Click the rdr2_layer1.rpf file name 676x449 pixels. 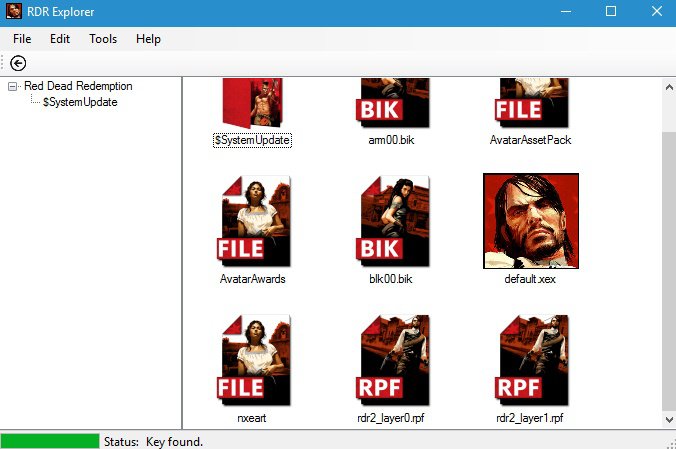pos(530,418)
